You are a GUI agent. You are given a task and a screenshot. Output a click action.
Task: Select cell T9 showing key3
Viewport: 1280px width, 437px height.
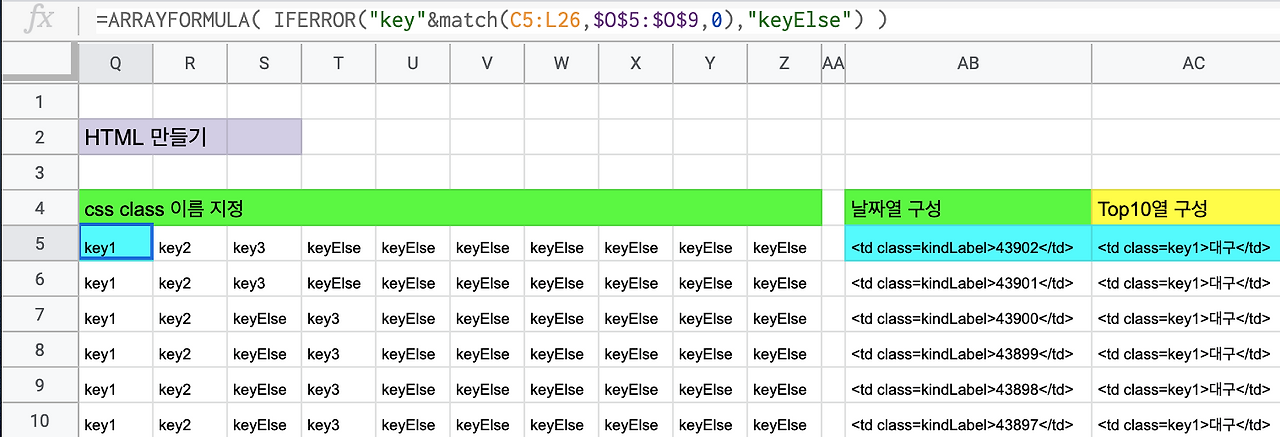coord(339,386)
